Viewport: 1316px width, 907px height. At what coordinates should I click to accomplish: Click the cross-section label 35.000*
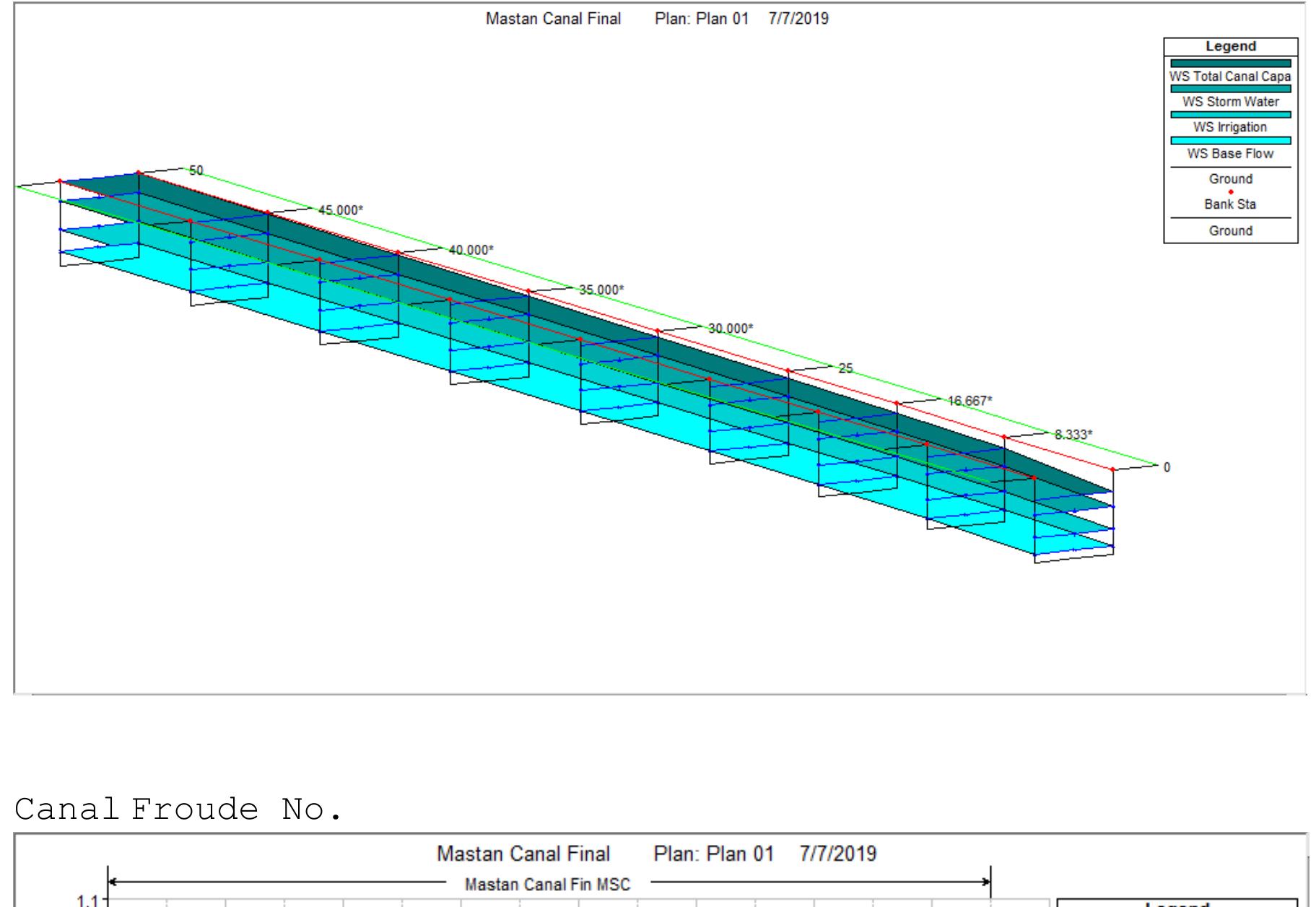click(x=601, y=290)
